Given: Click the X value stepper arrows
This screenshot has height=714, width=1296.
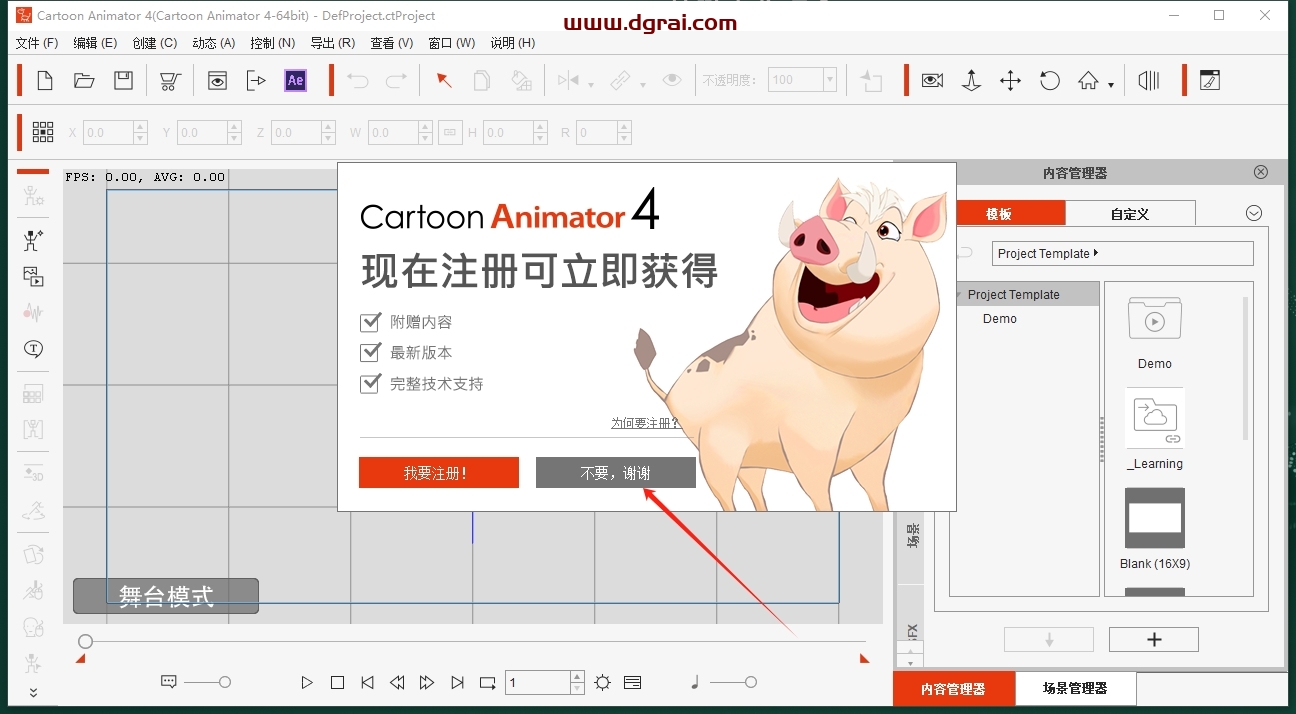Looking at the screenshot, I should pyautogui.click(x=140, y=132).
